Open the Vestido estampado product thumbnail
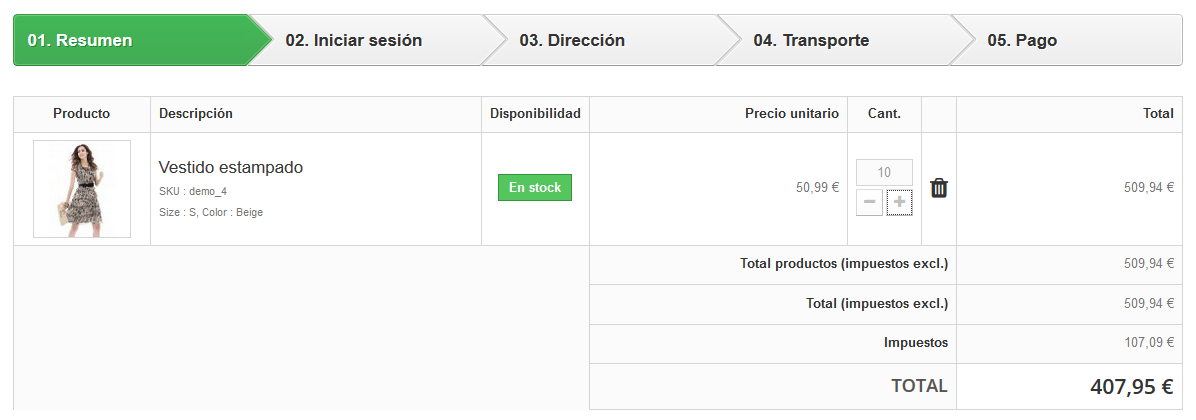Screen dimensions: 1196x420 pyautogui.click(x=82, y=189)
